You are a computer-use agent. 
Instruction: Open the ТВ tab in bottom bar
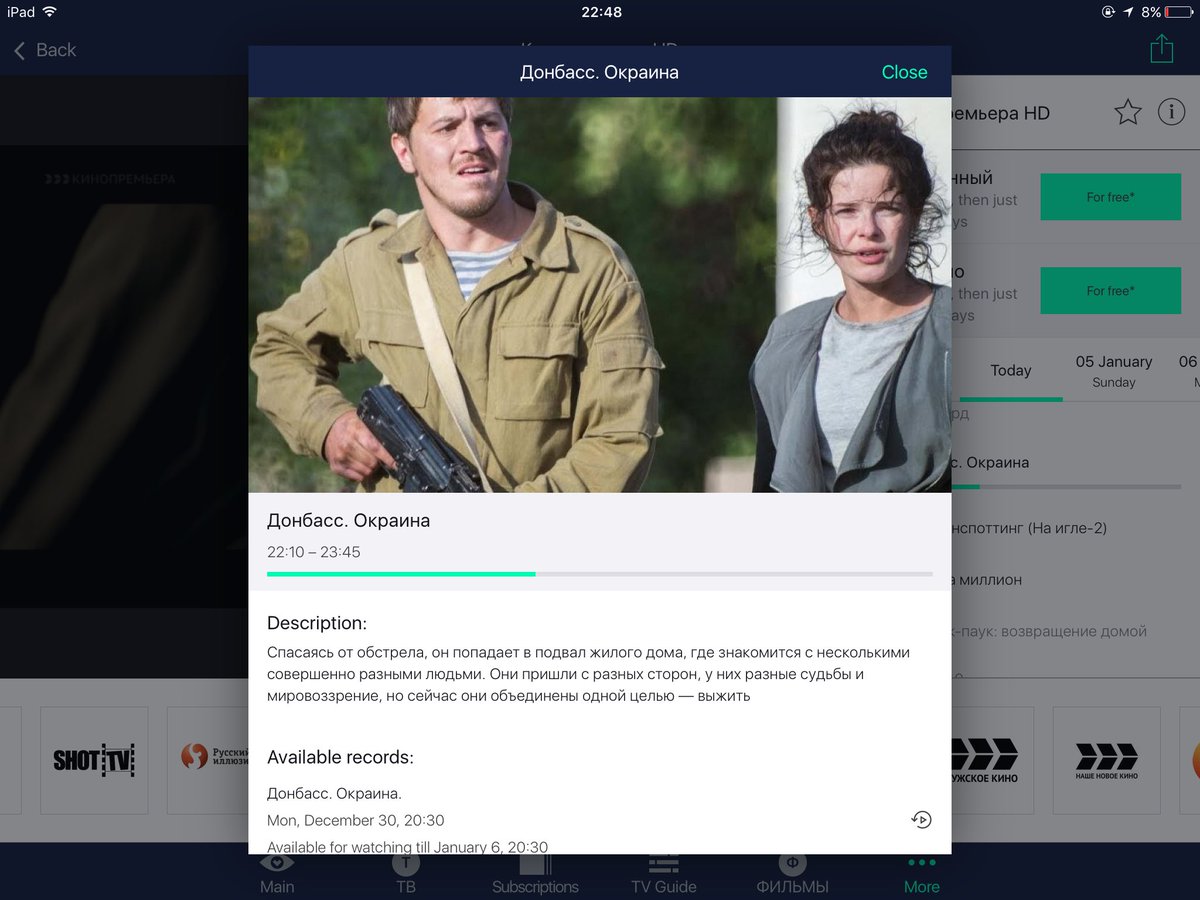coord(405,872)
